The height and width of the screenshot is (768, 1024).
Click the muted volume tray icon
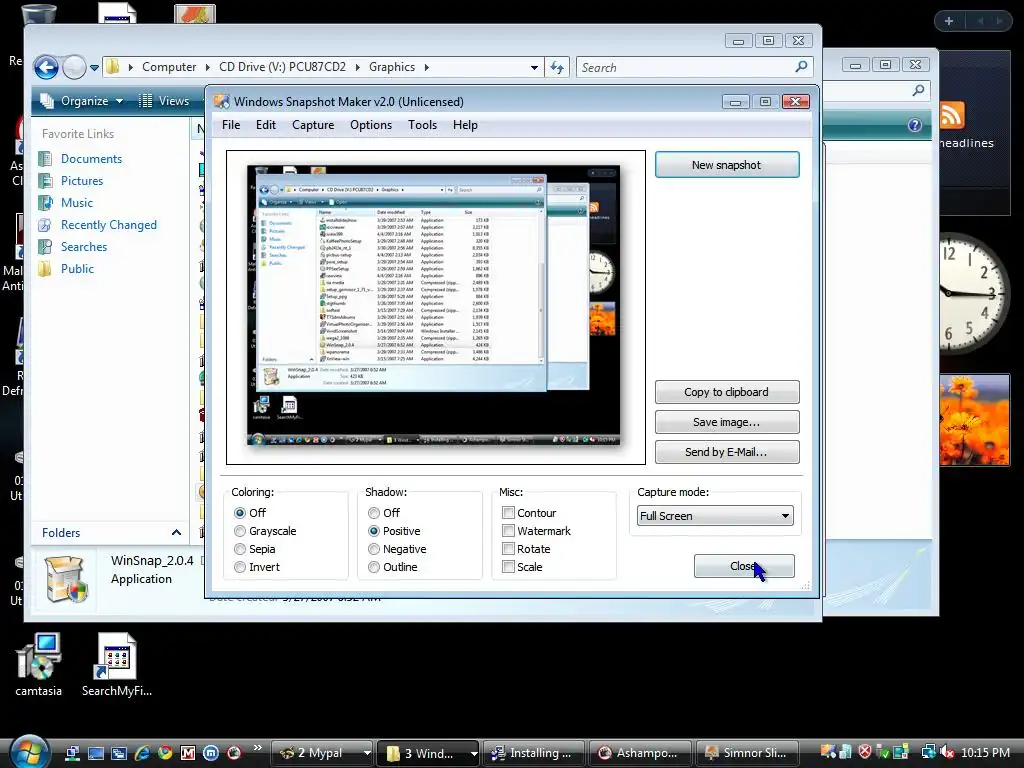pos(946,752)
